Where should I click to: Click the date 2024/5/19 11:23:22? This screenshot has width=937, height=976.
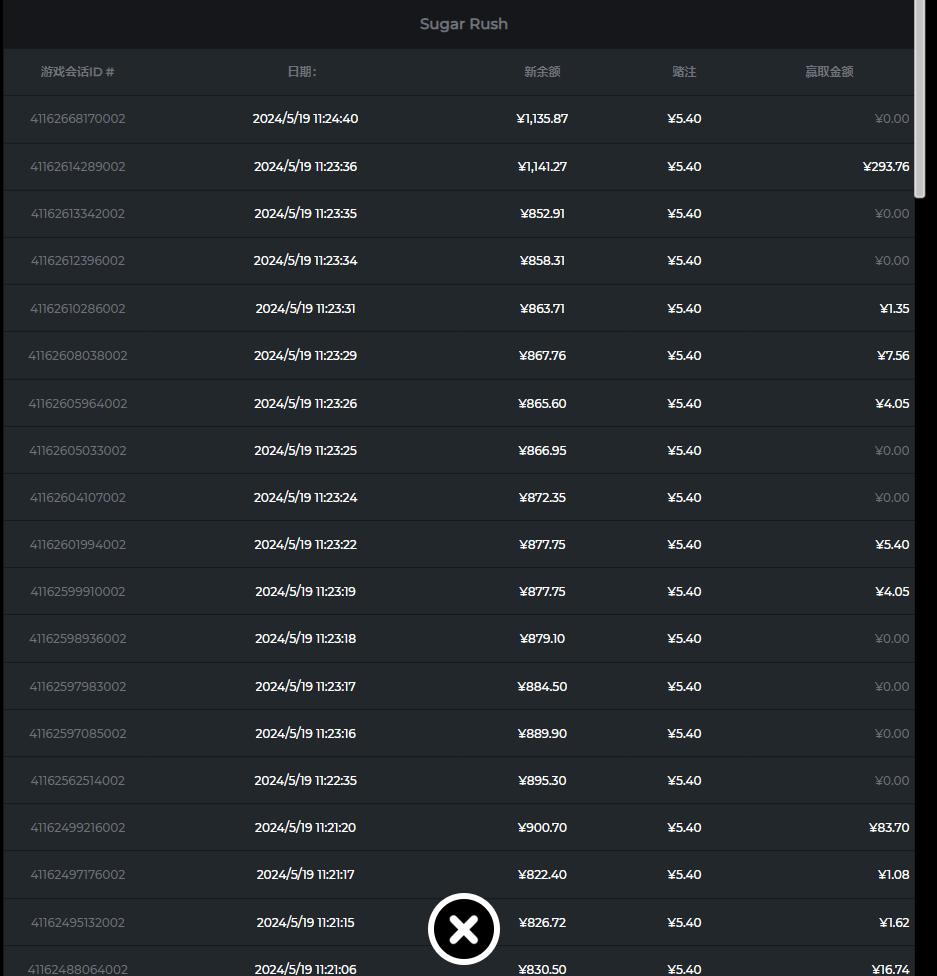[x=305, y=544]
